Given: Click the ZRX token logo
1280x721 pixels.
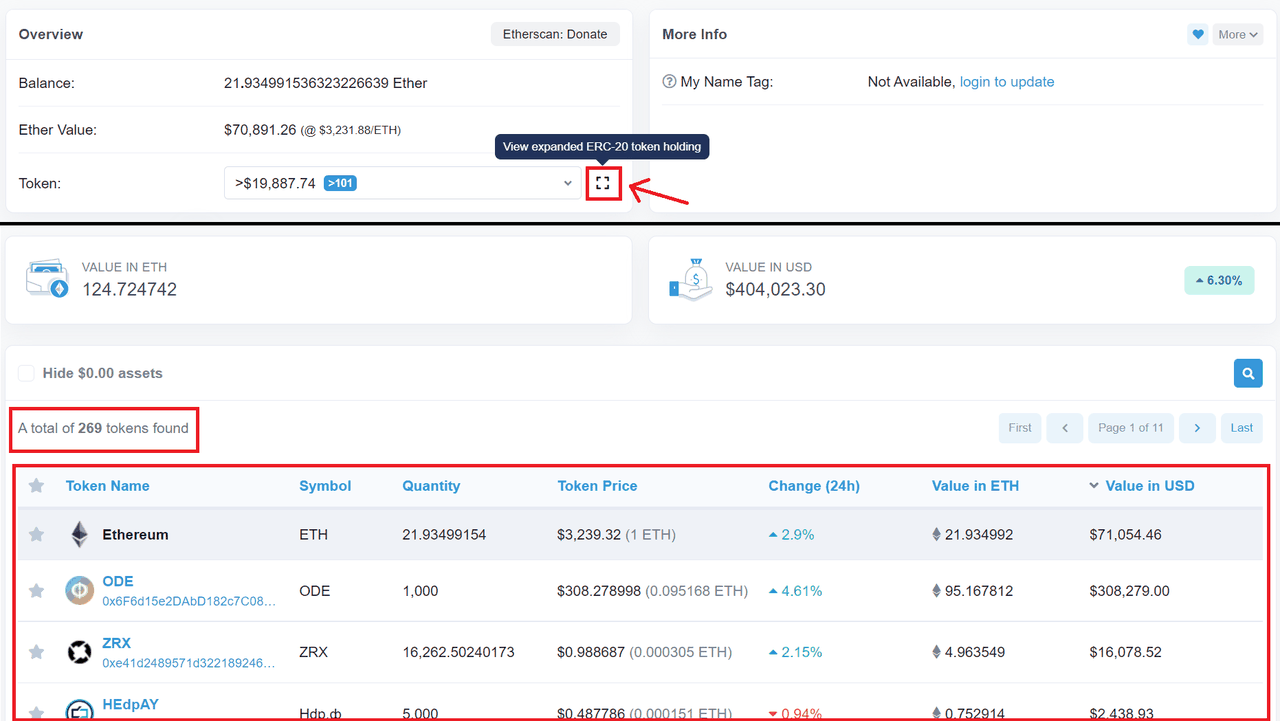Looking at the screenshot, I should coord(79,651).
